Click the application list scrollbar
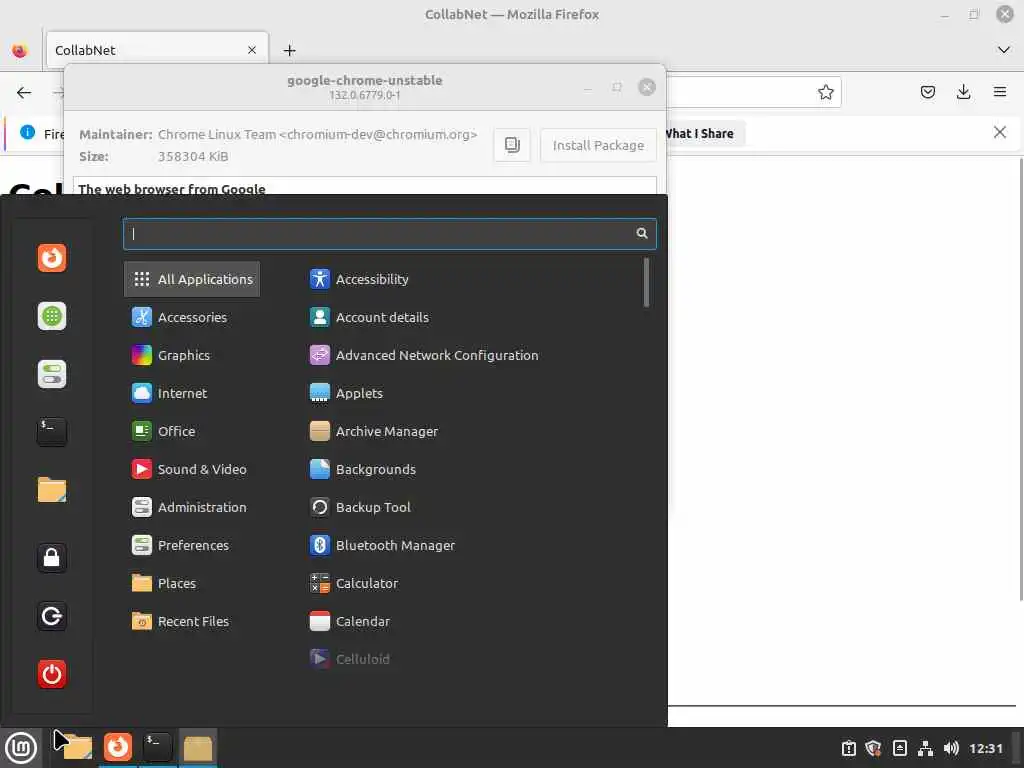 click(647, 282)
